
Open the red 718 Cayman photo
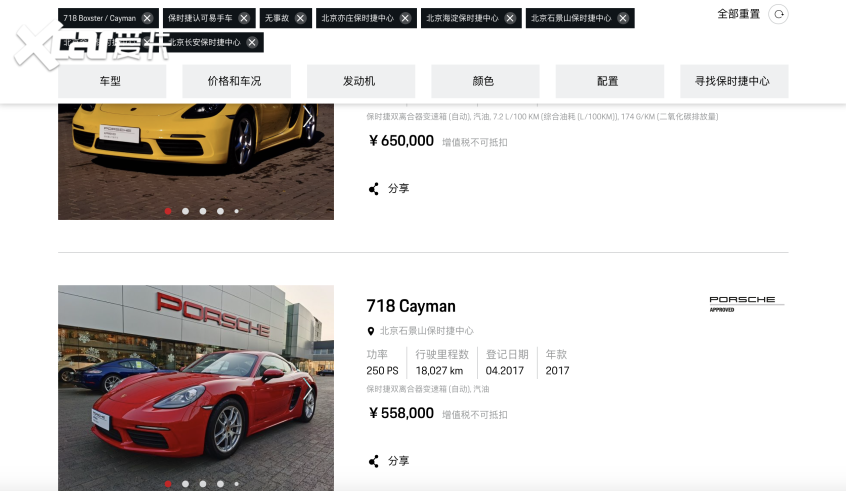pos(196,388)
